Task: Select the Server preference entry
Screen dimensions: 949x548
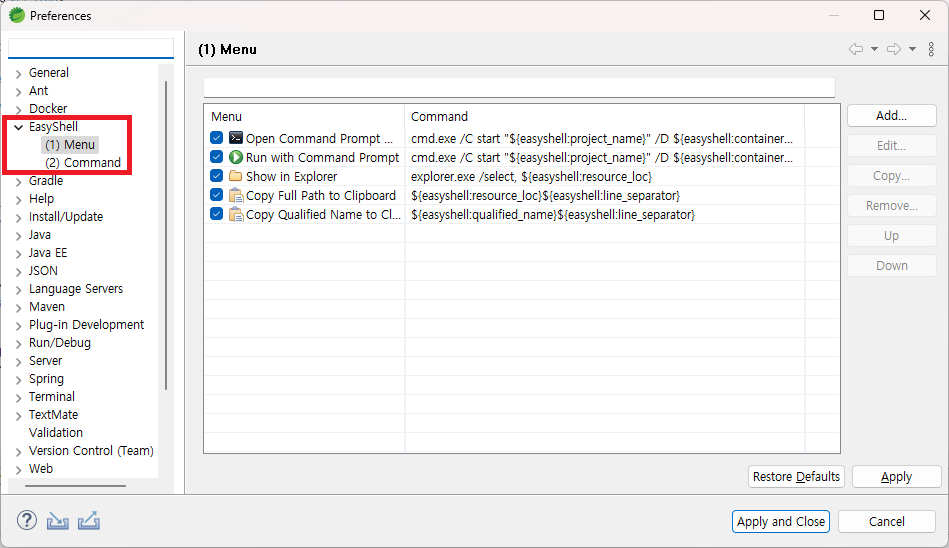Action: (45, 360)
